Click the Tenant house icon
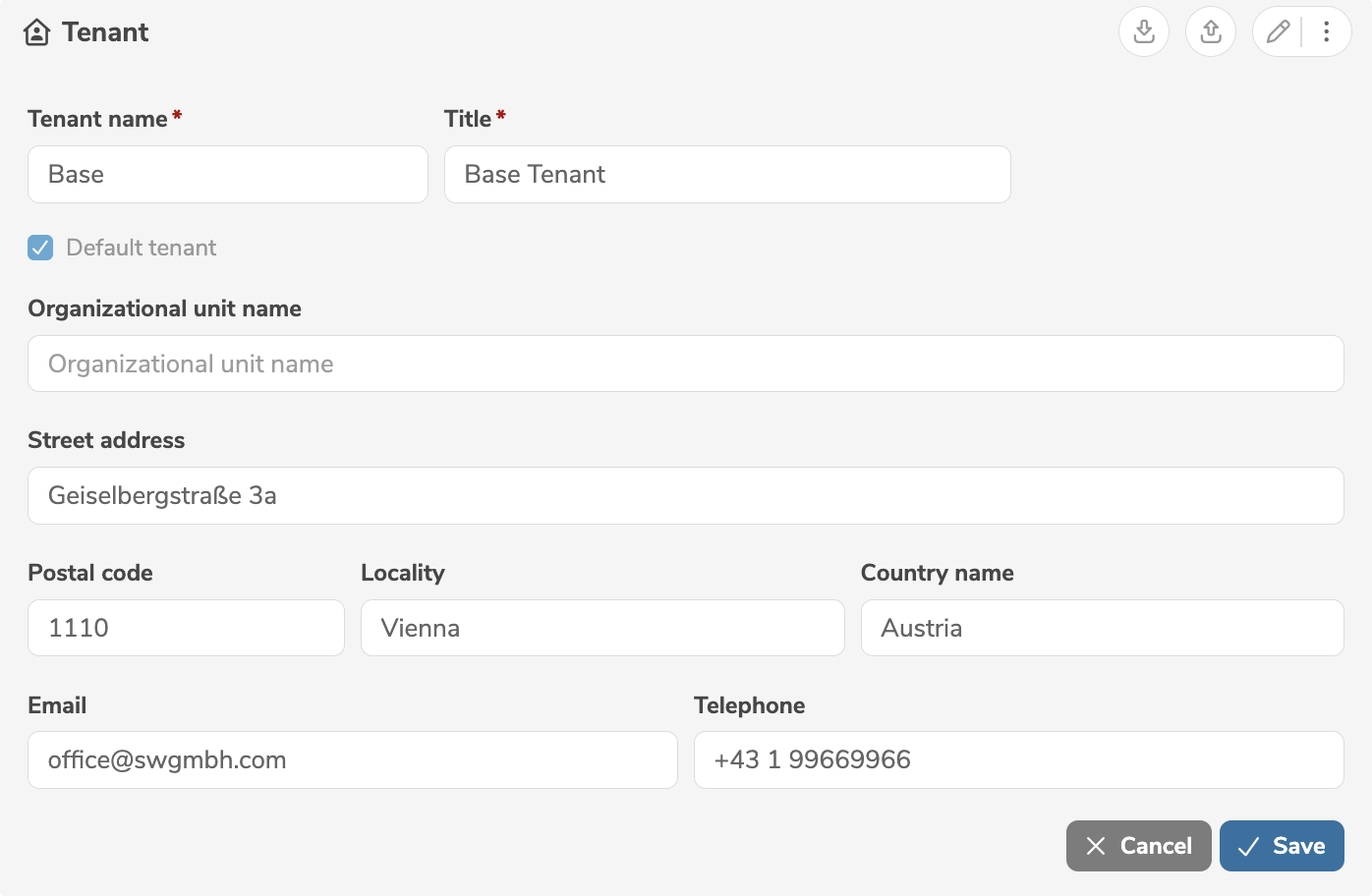The height and width of the screenshot is (896, 1372). point(36,32)
